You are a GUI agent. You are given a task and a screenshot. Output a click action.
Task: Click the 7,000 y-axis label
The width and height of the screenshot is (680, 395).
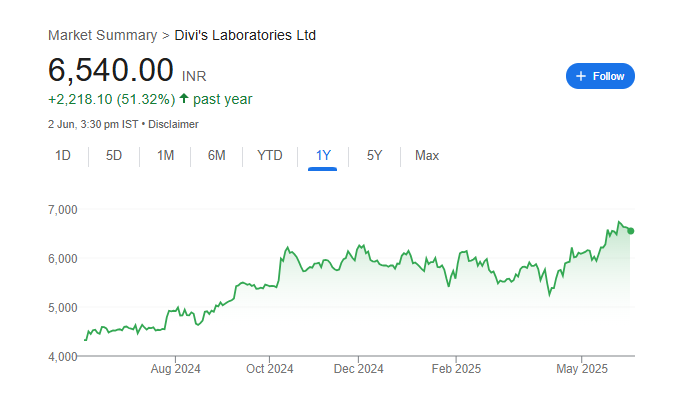pos(62,210)
